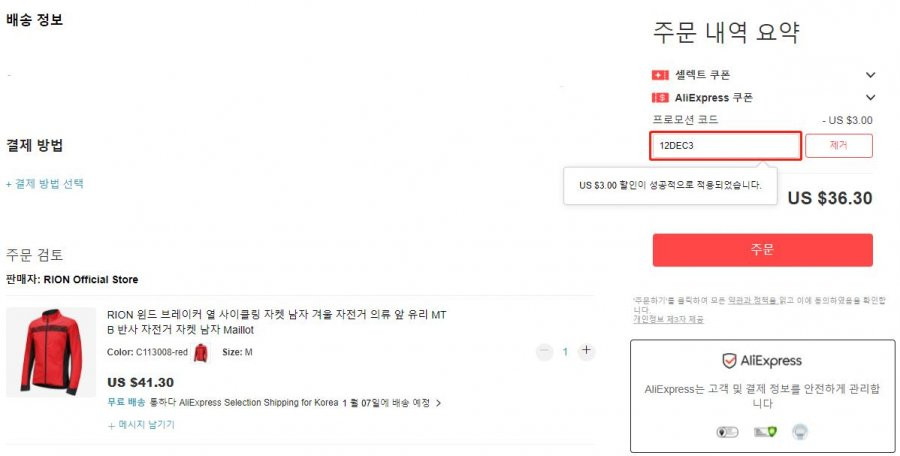900x456 pixels.
Task: Open the 개인정보 제3자 제공 link
Action: [668, 319]
